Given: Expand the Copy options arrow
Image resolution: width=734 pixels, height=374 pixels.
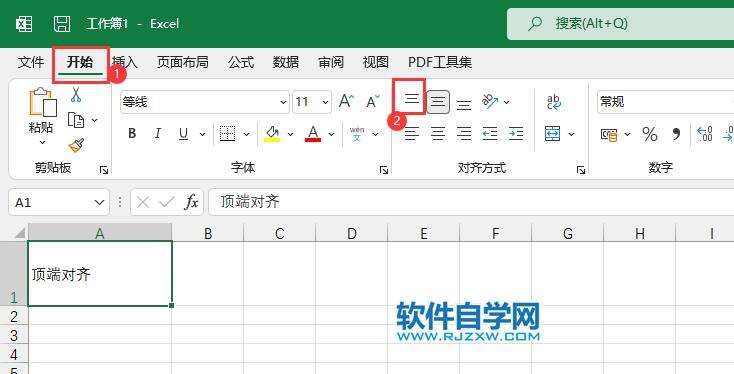Looking at the screenshot, I should [95, 120].
